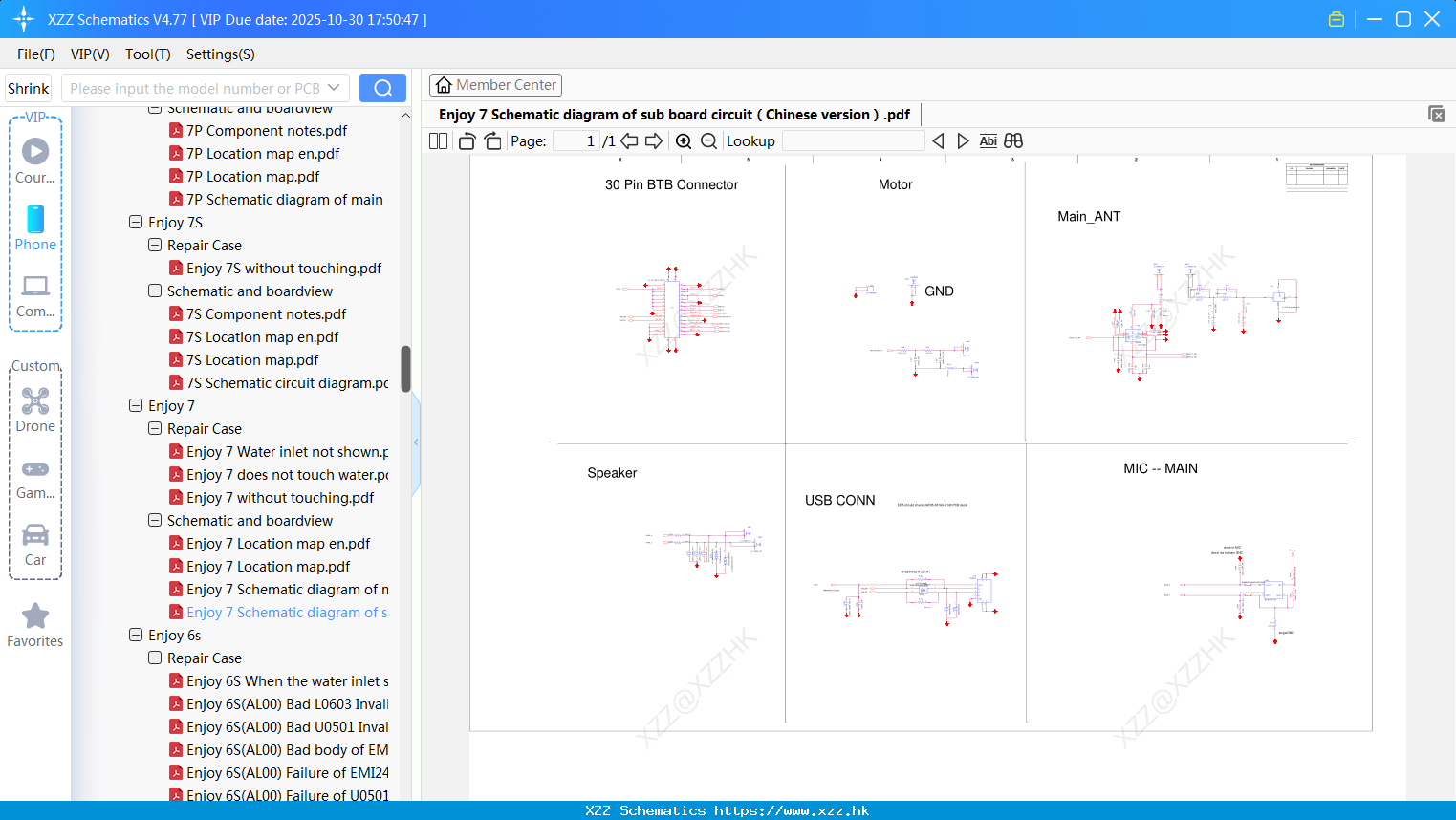Image resolution: width=1456 pixels, height=820 pixels.
Task: Collapse the Enjoy 6s node
Action: pos(136,635)
